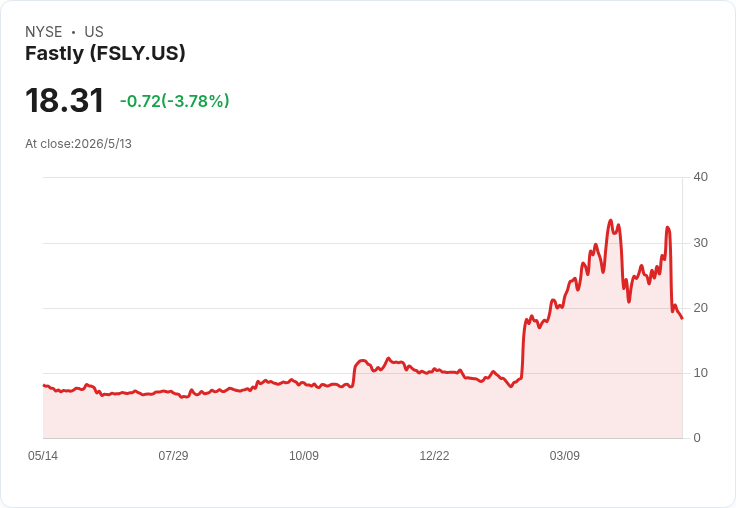Click the 07/29 x-axis date label
Viewport: 736px width, 508px height.
(x=173, y=455)
